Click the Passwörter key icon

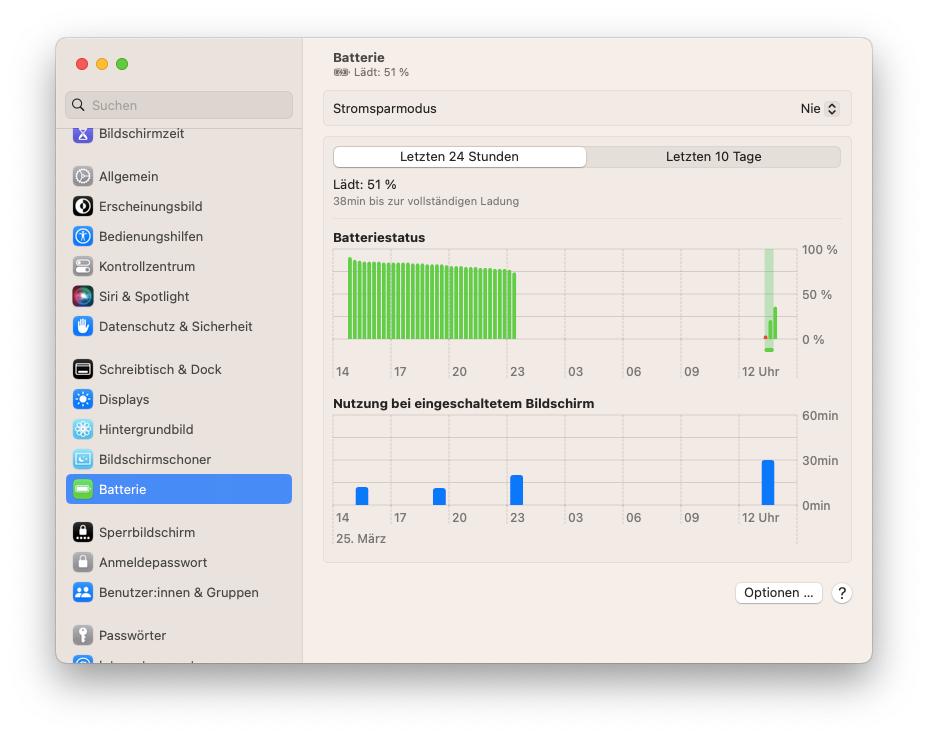tap(83, 635)
